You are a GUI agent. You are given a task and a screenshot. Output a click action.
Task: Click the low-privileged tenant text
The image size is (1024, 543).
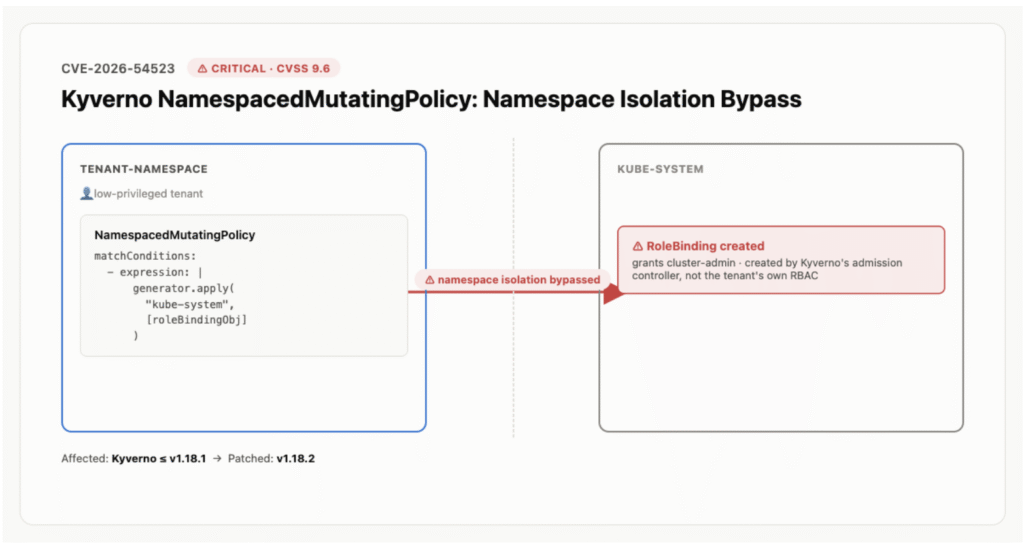point(148,193)
